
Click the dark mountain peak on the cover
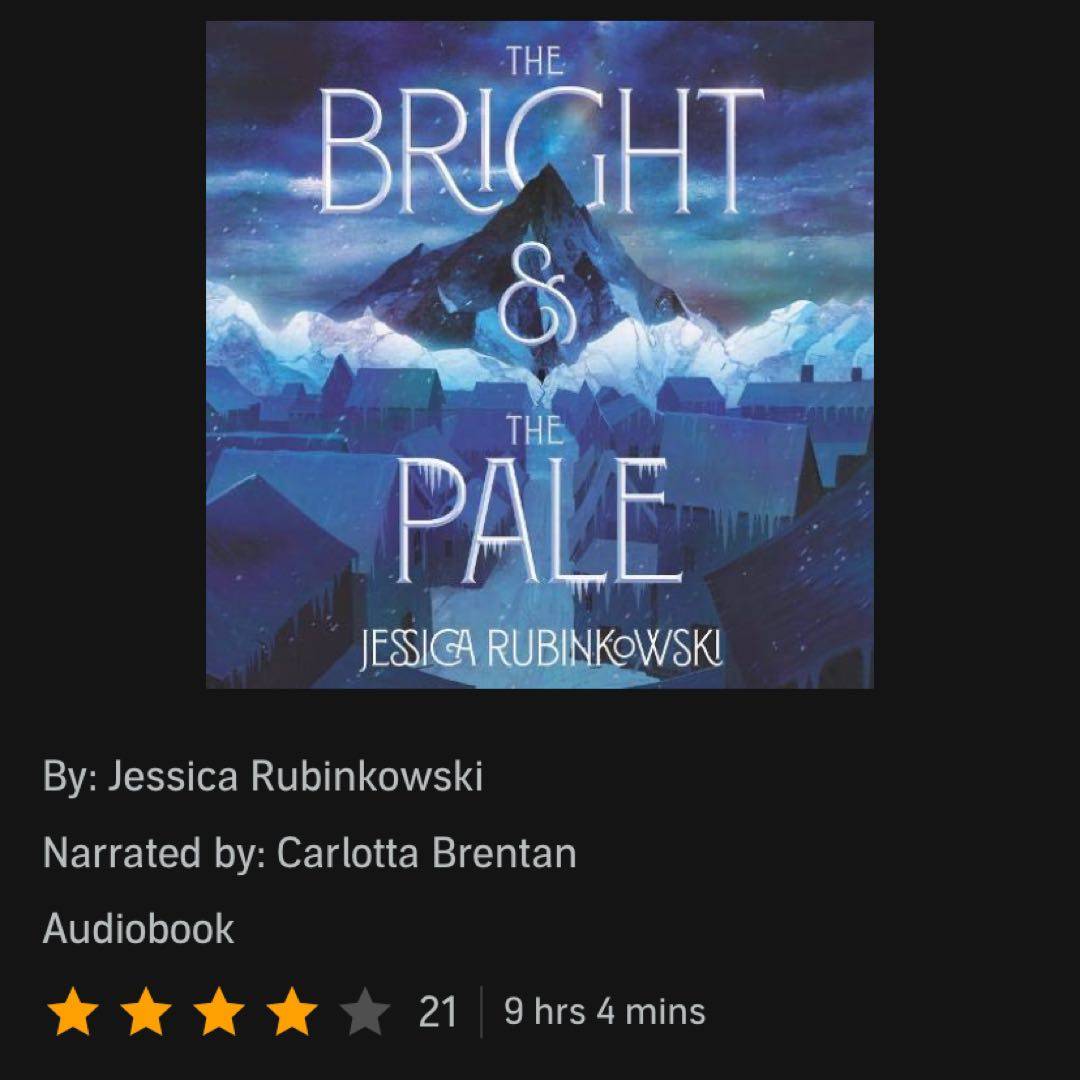pos(544,227)
